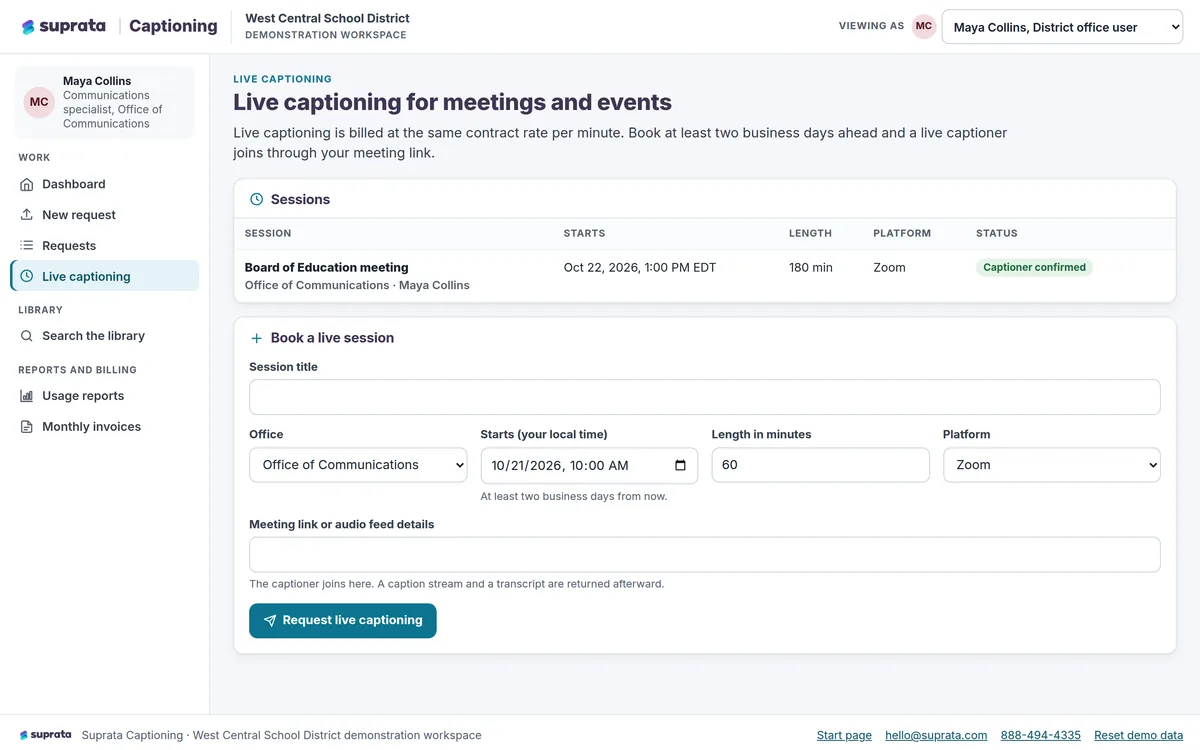The image size is (1200, 750).
Task: Click the Office of Communications · Maya Collins subtitle
Action: [357, 285]
